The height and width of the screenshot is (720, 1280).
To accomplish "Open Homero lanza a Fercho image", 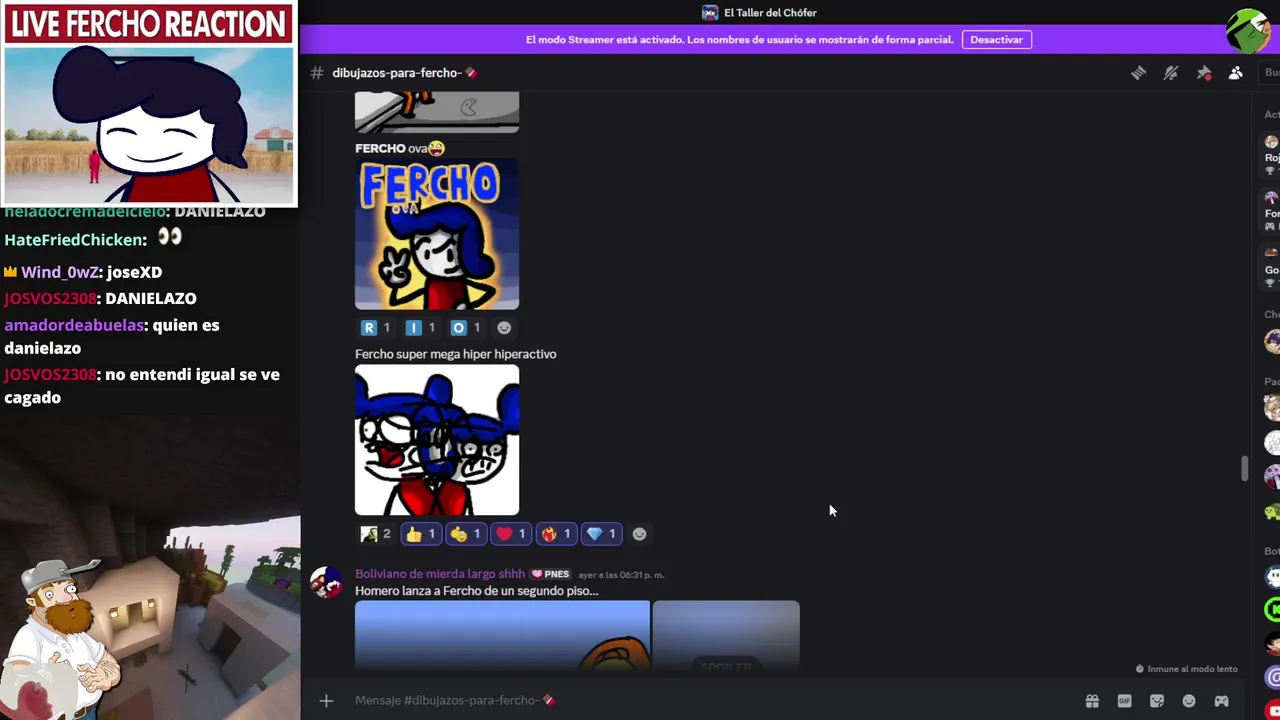I will pos(502,635).
